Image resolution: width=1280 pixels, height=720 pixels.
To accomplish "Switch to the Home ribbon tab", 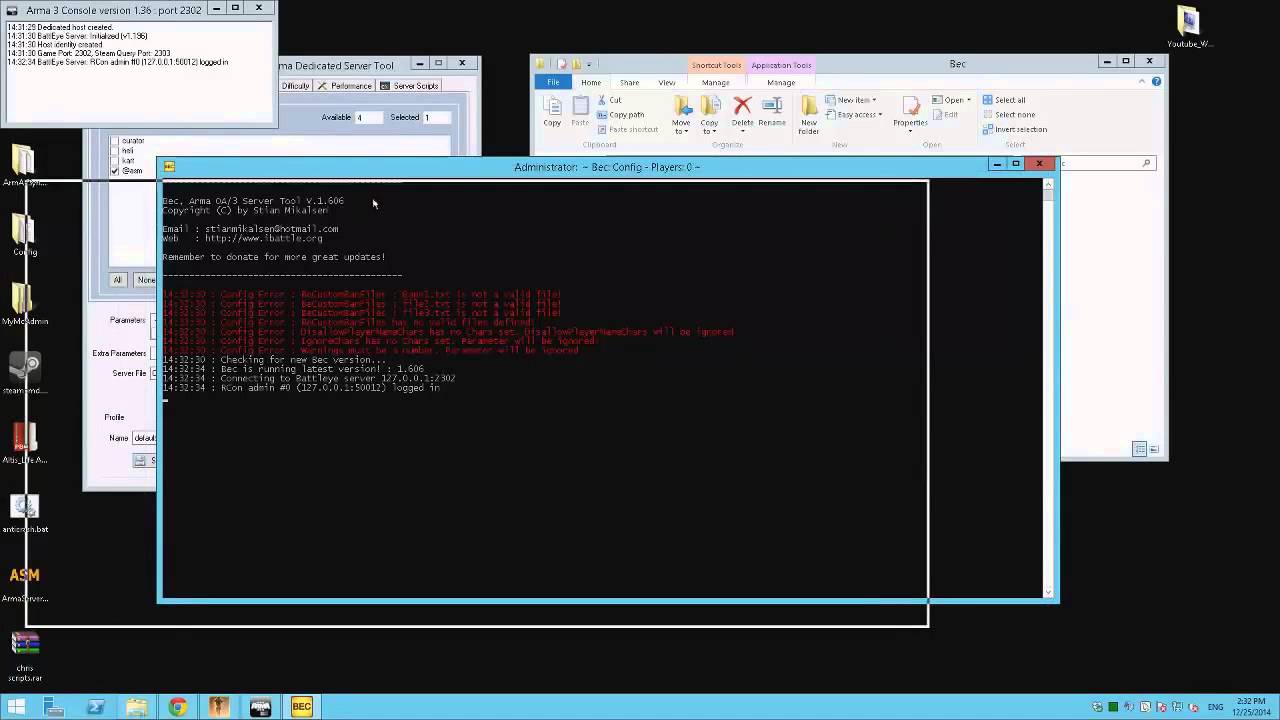I will coord(591,82).
